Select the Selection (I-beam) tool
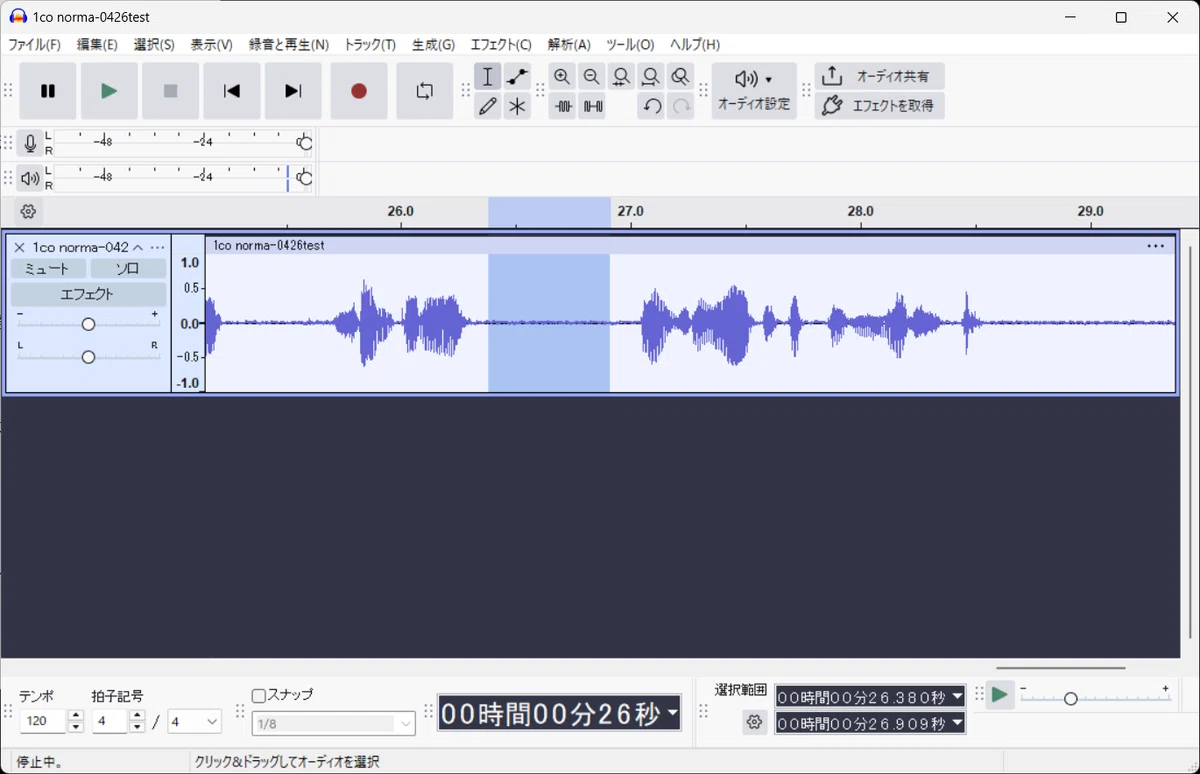Screen dimensions: 1200x774 click(487, 77)
